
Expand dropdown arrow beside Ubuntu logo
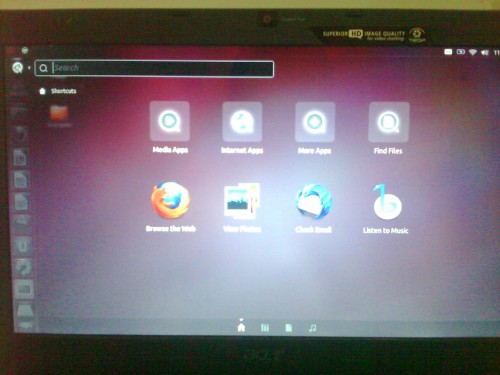tap(29, 68)
